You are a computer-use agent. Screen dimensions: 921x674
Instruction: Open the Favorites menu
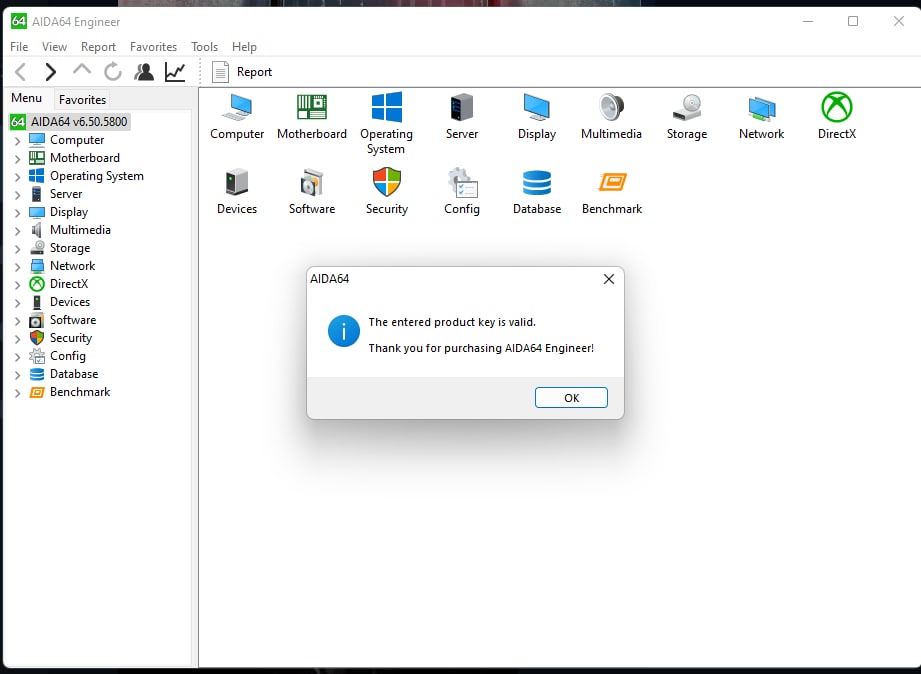153,46
